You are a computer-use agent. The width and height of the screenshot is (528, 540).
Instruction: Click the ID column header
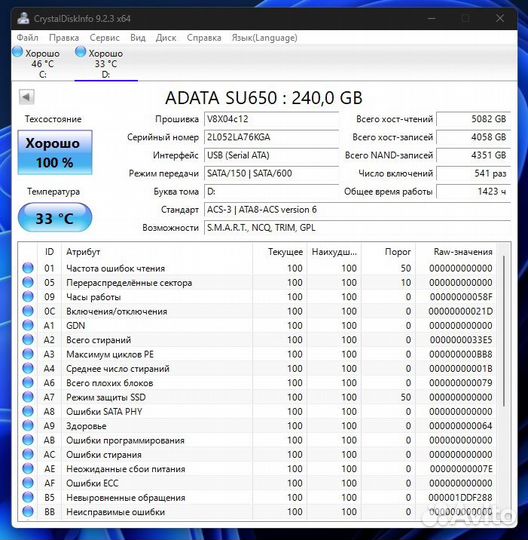point(49,252)
